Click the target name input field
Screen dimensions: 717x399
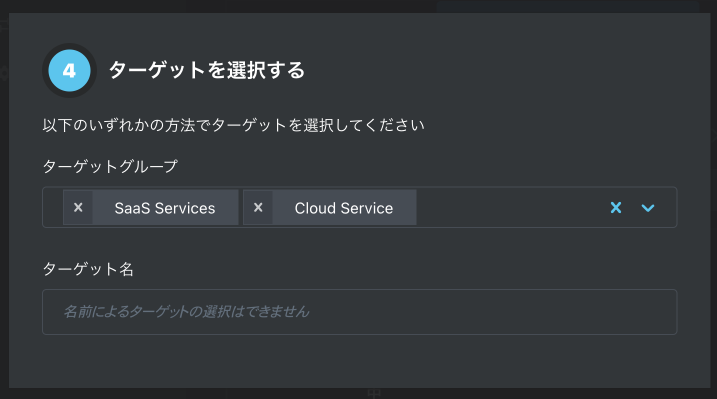(359, 312)
